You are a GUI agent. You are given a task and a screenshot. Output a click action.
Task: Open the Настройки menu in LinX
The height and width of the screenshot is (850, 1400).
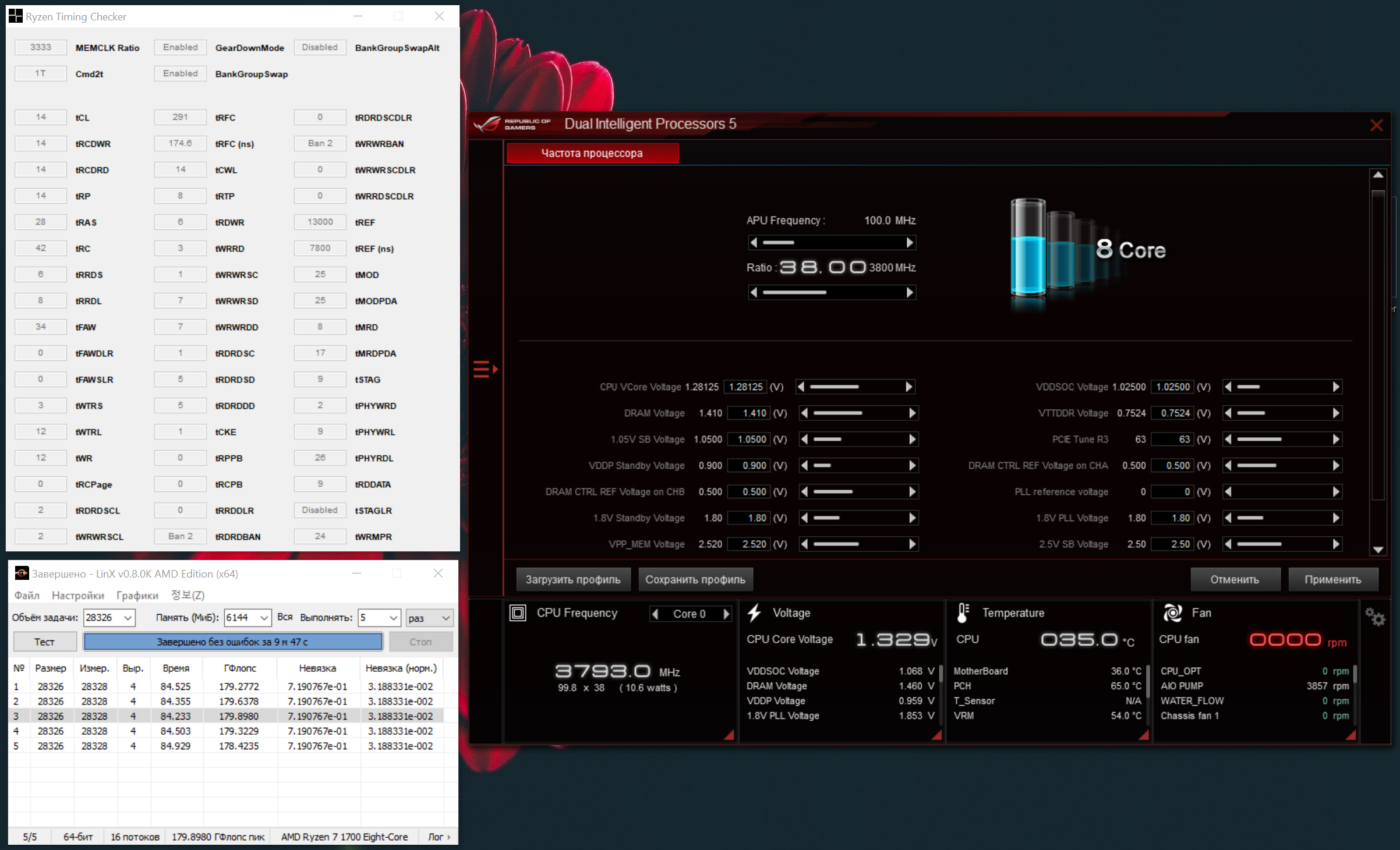[77, 595]
